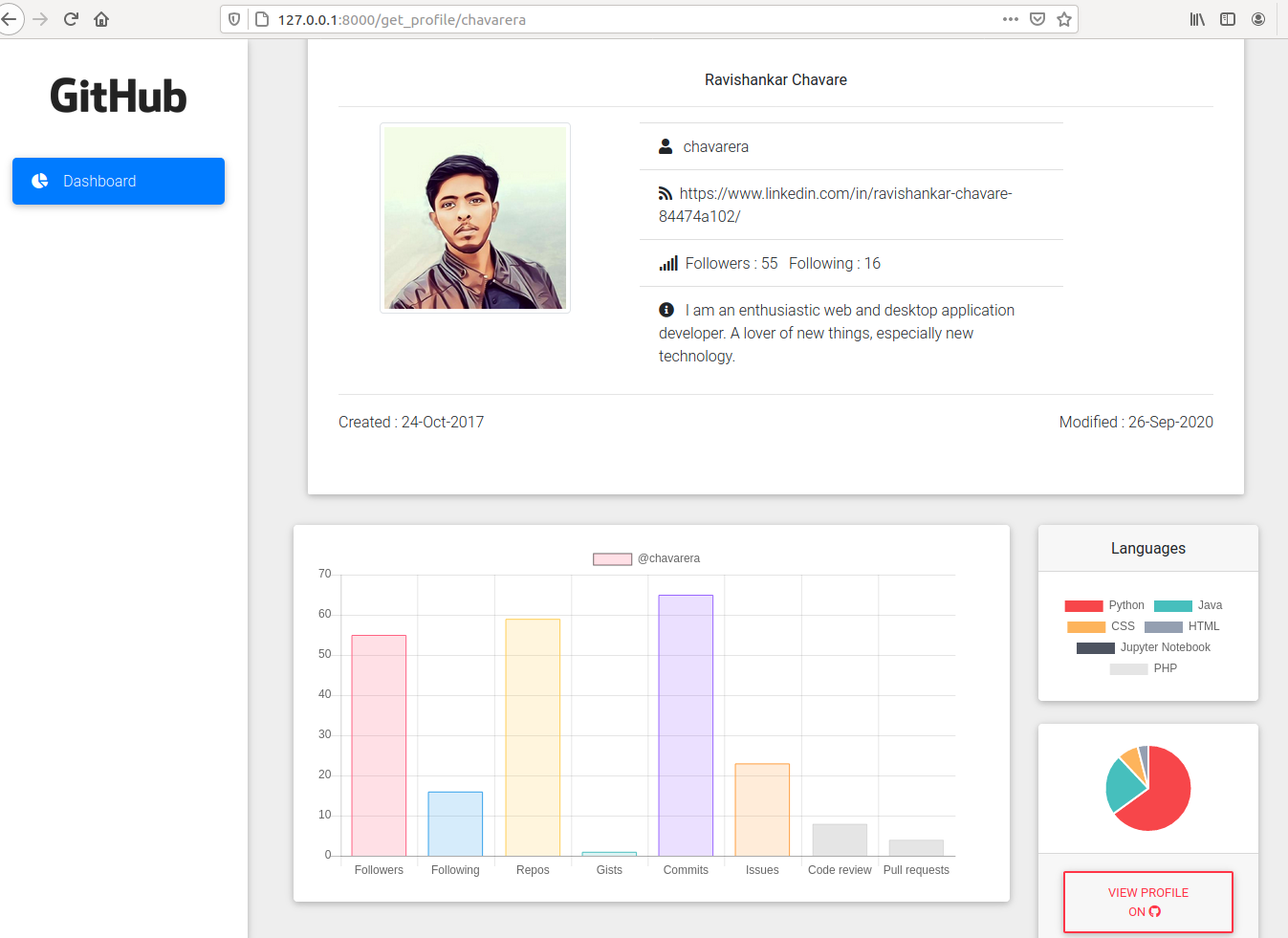Open the Dashboard sidebar item
The image size is (1288, 938).
coord(119,181)
